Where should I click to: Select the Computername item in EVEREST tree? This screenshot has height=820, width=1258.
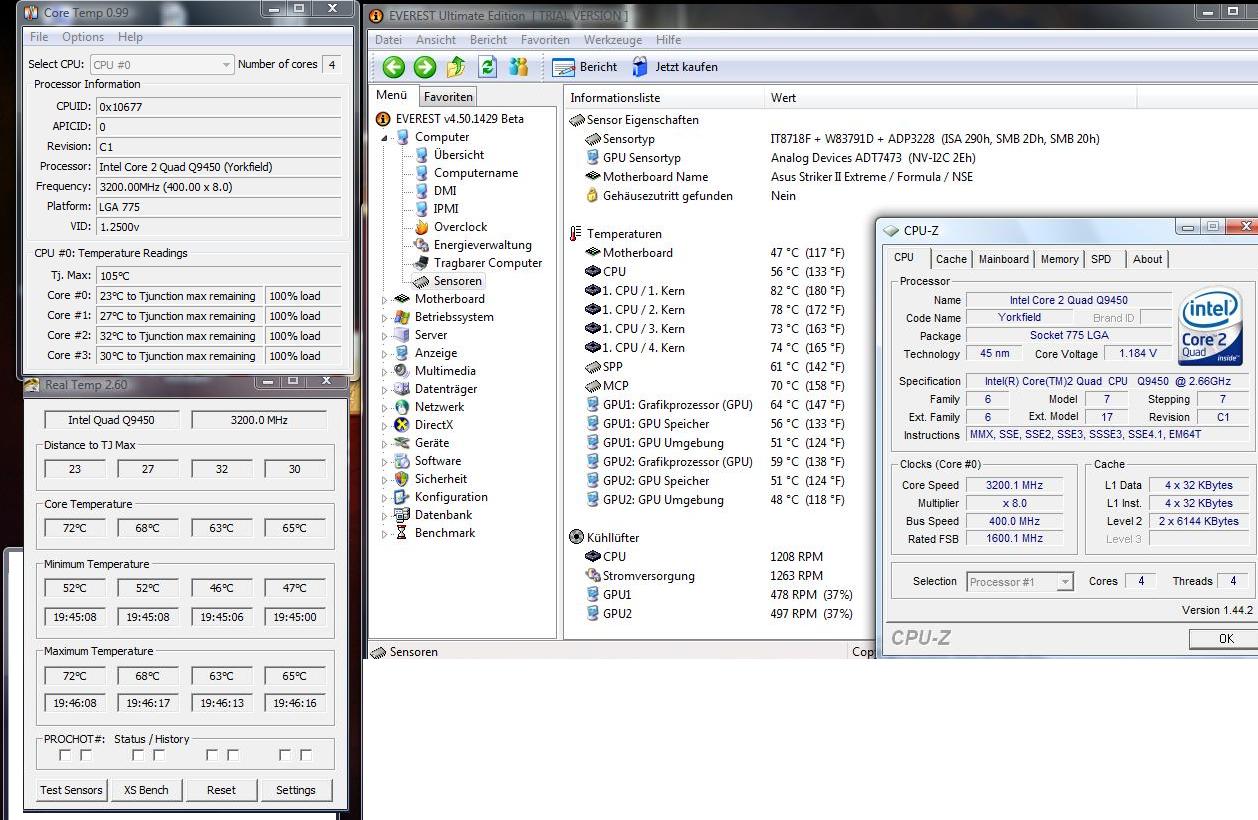pyautogui.click(x=475, y=173)
